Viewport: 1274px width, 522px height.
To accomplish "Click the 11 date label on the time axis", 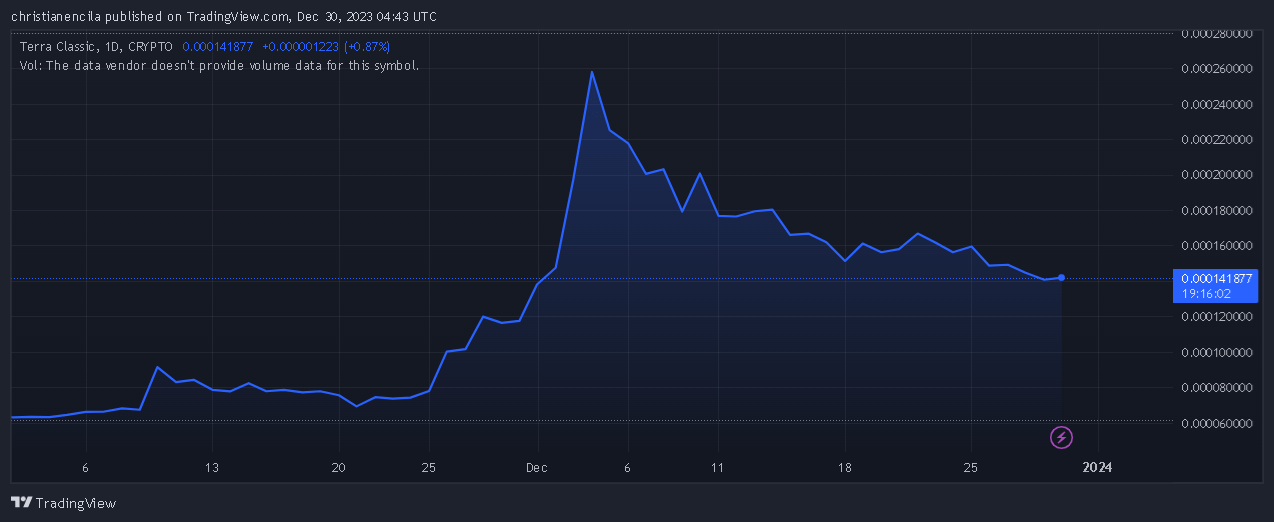I will [718, 467].
